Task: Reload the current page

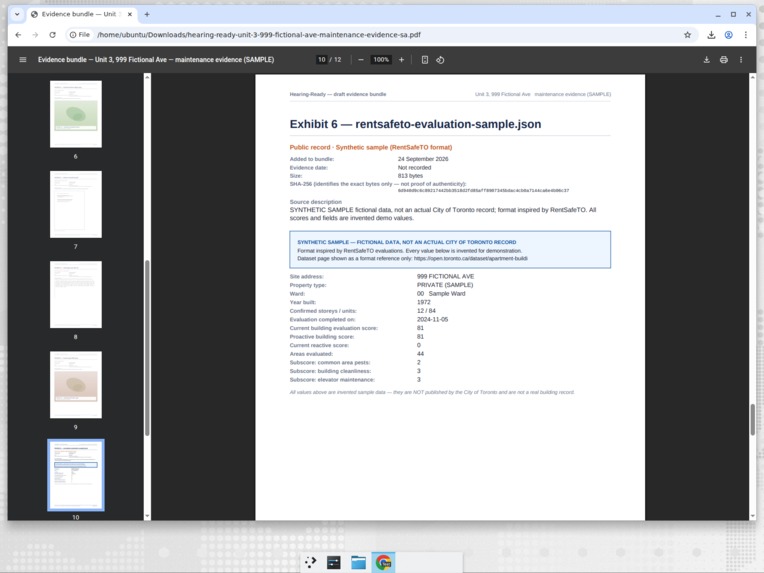Action: (x=53, y=35)
